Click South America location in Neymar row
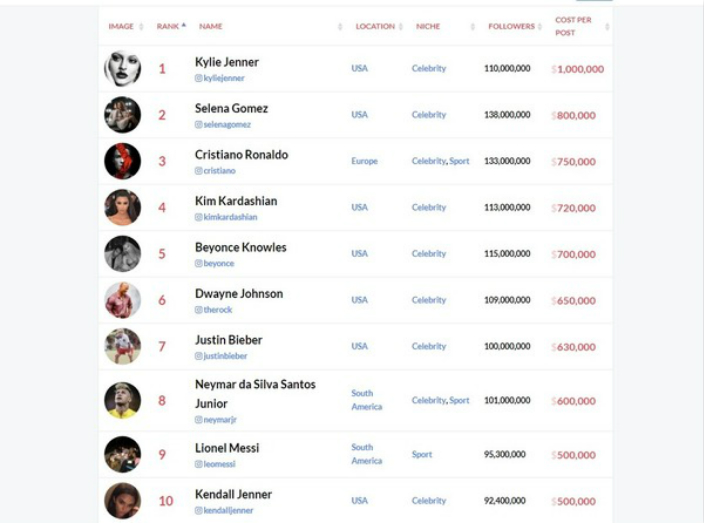The height and width of the screenshot is (523, 704). [x=366, y=400]
